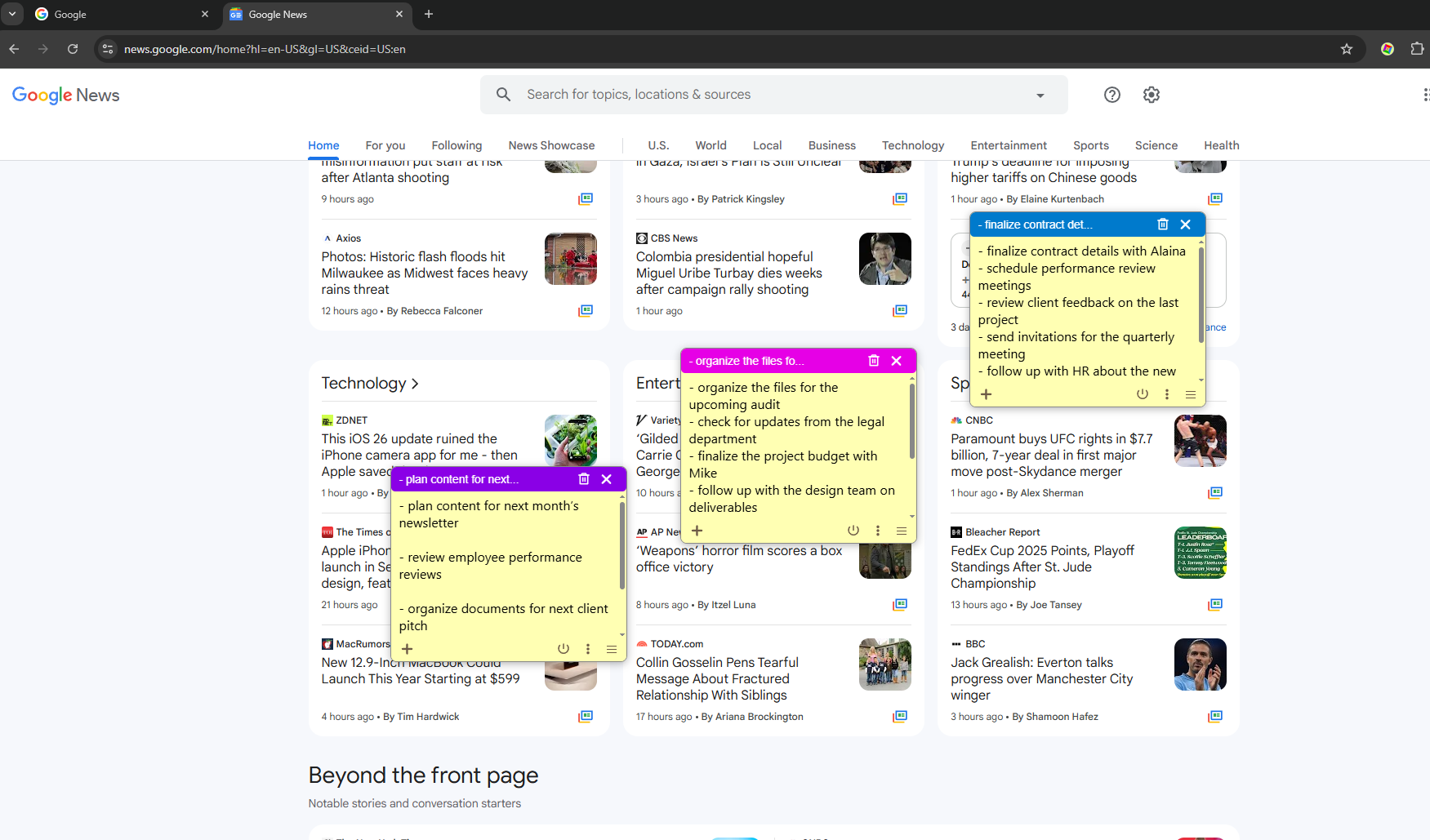This screenshot has height=840, width=1430.
Task: Reload the Google News page
Action: (x=73, y=49)
